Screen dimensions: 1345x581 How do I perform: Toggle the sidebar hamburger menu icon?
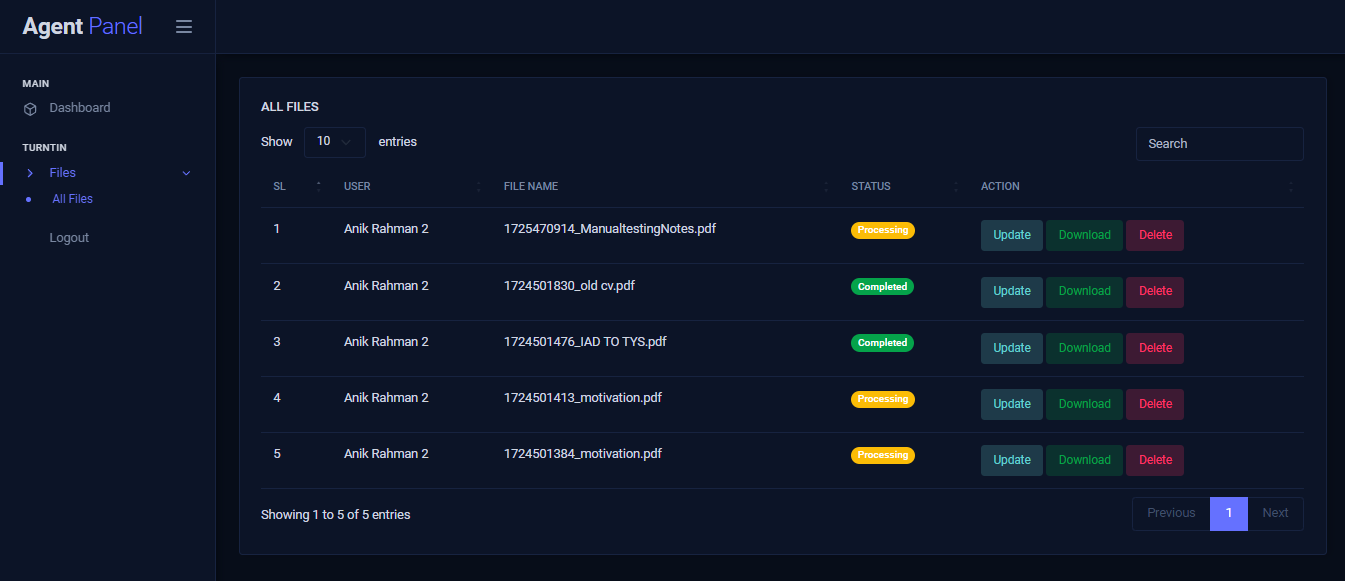(x=184, y=27)
